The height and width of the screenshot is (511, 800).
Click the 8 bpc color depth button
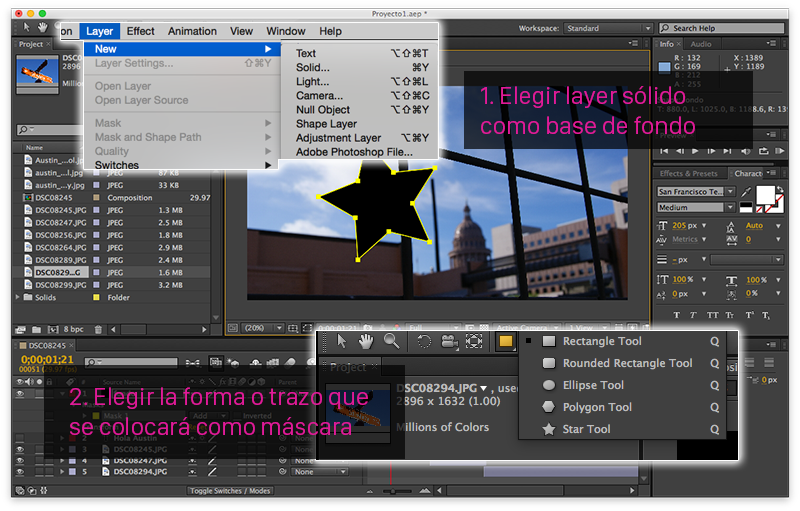point(73,329)
